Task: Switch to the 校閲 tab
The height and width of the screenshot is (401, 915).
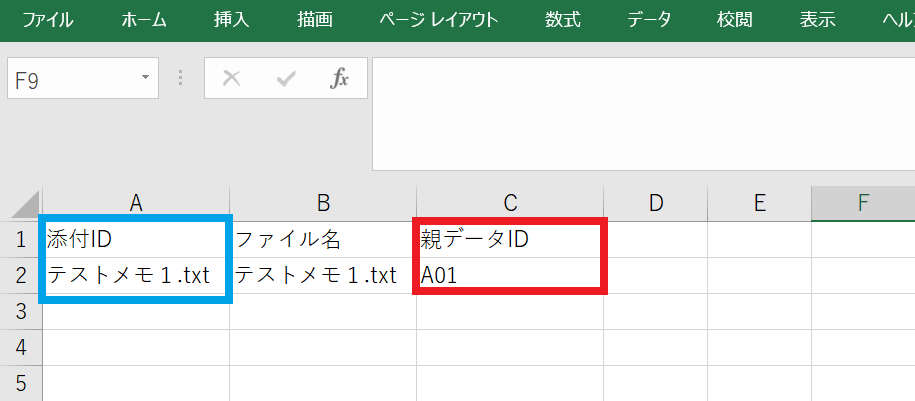Action: [734, 20]
